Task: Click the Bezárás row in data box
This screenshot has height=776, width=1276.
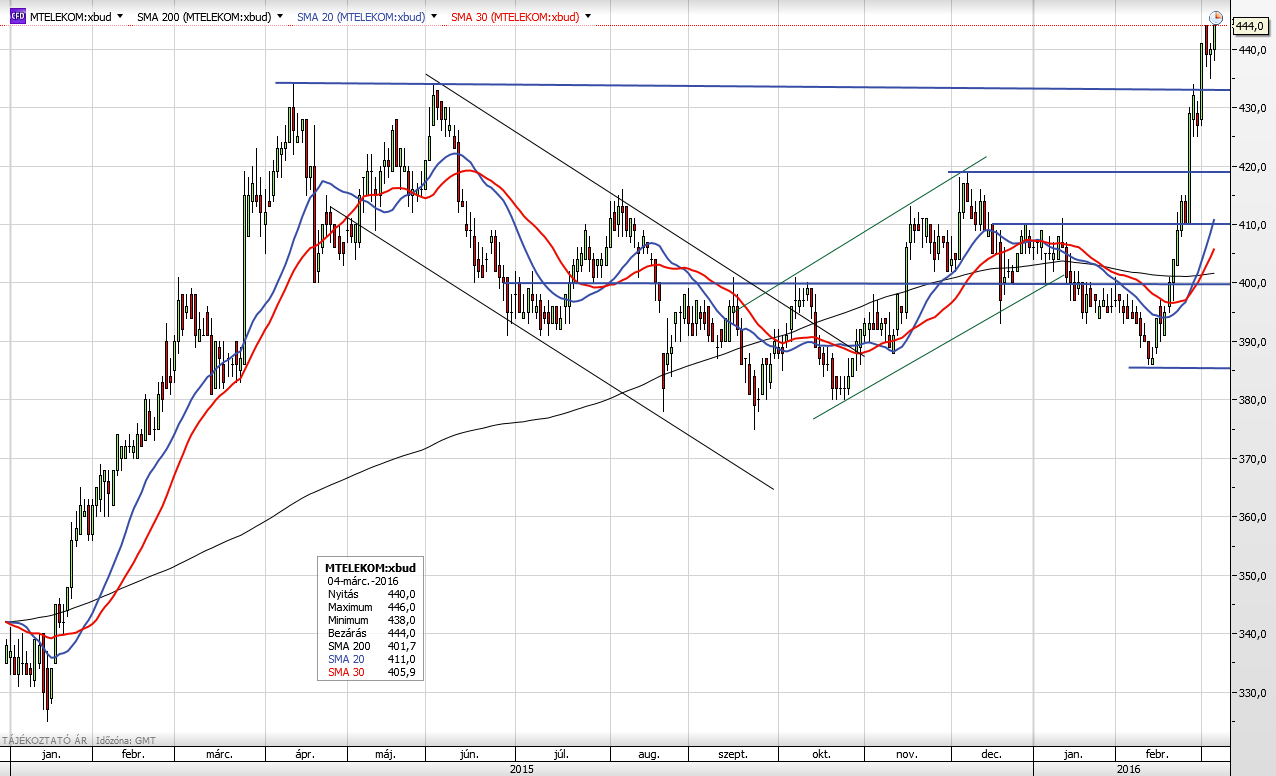Action: (371, 633)
